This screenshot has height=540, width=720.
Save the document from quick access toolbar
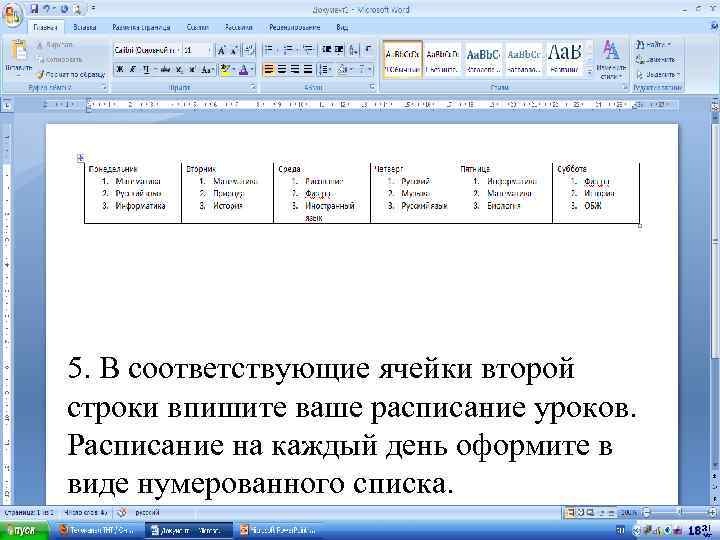pos(34,9)
